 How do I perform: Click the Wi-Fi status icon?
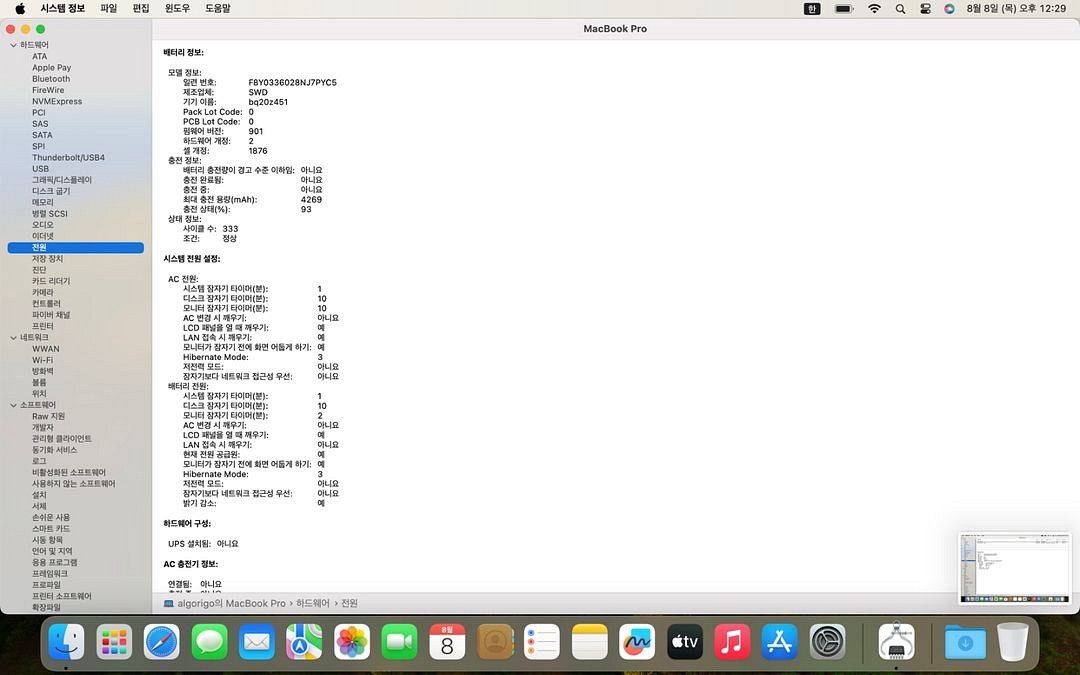point(875,9)
